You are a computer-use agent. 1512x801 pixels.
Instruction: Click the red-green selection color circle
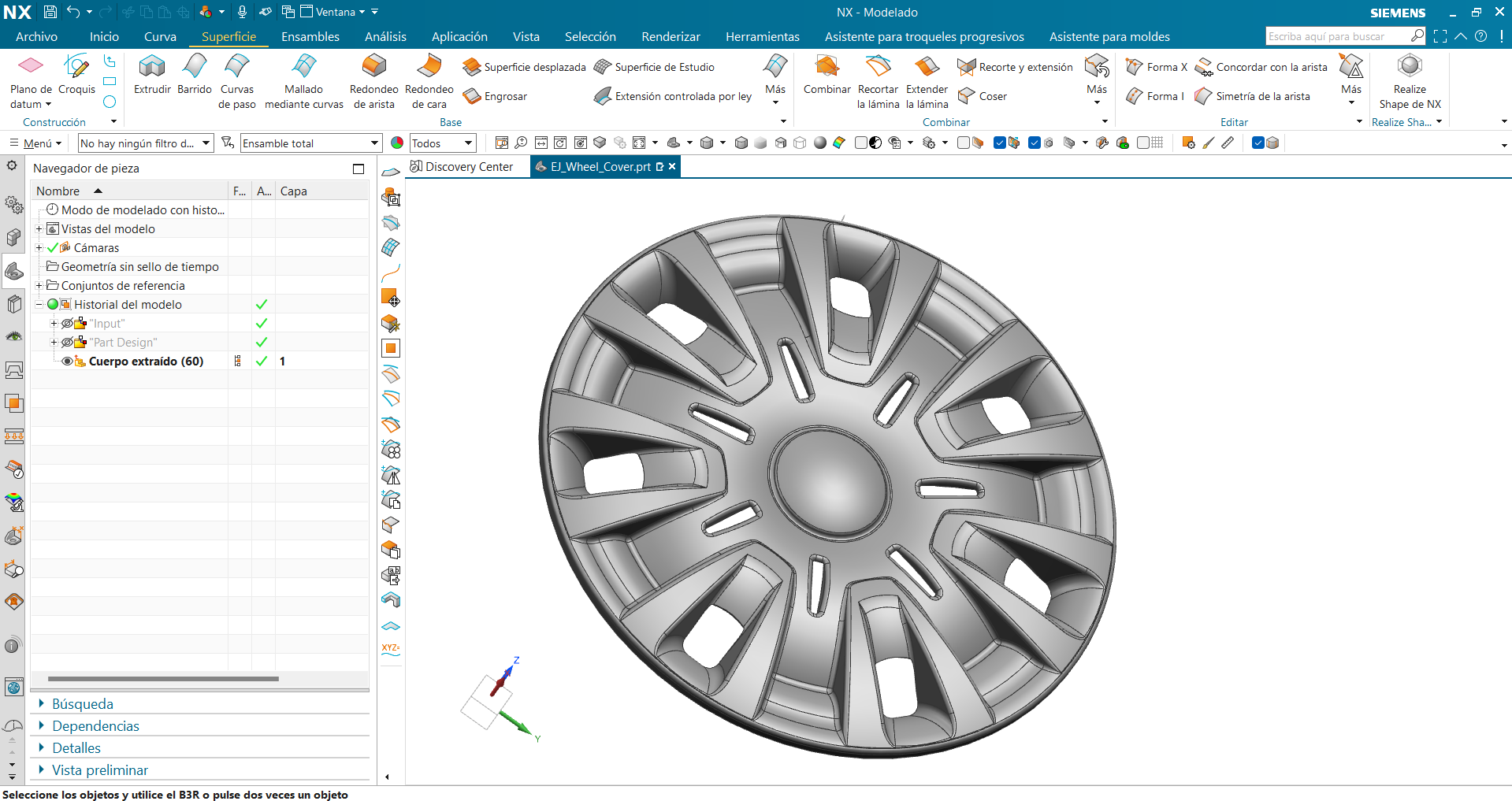point(397,143)
